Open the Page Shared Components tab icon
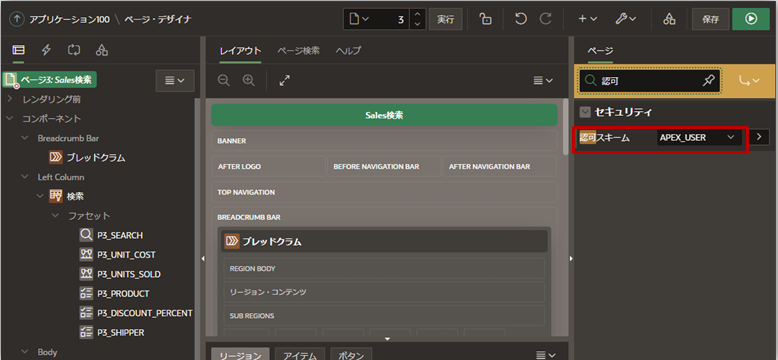The width and height of the screenshot is (778, 360). 102,50
